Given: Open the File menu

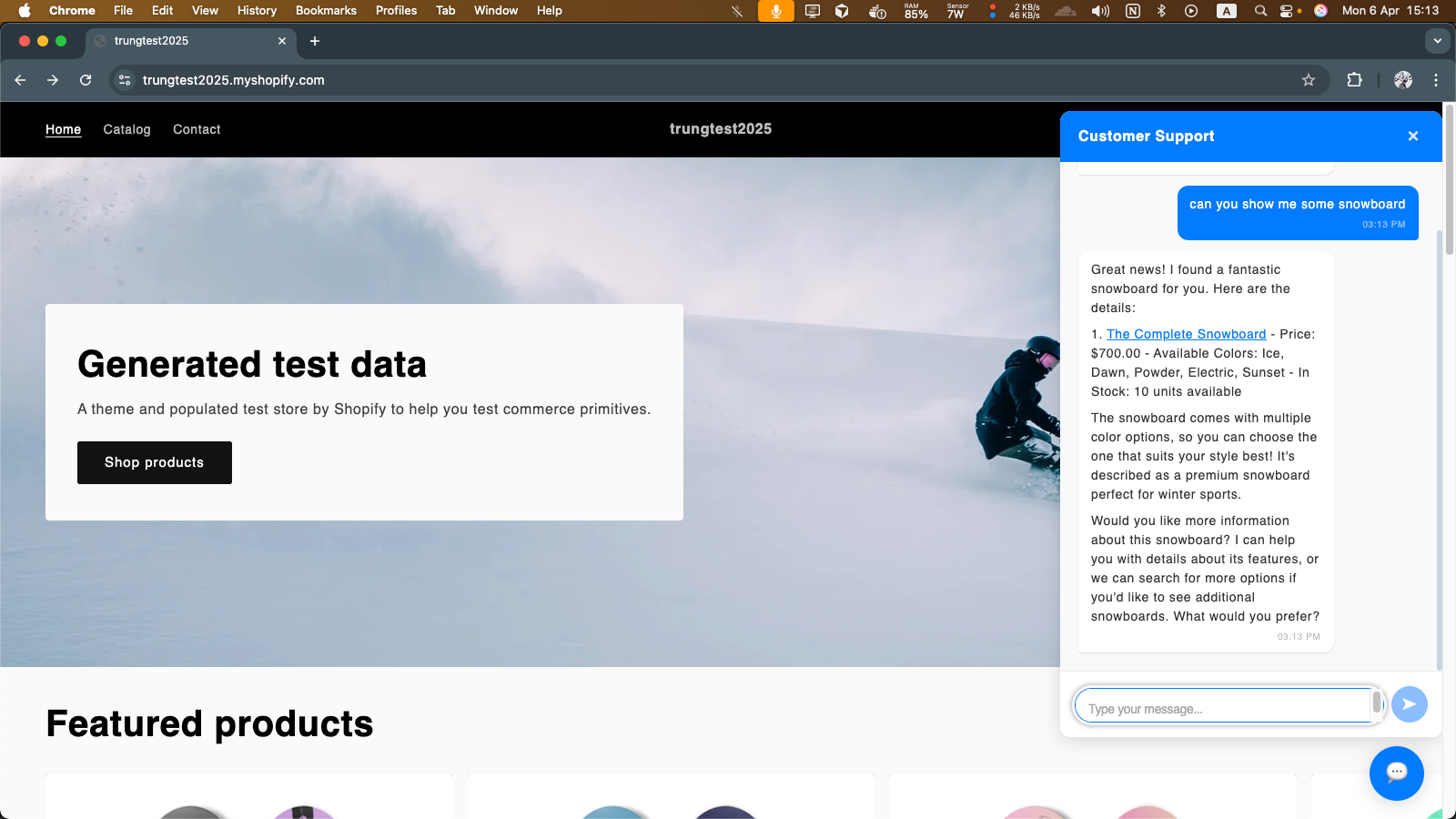Looking at the screenshot, I should [x=124, y=11].
